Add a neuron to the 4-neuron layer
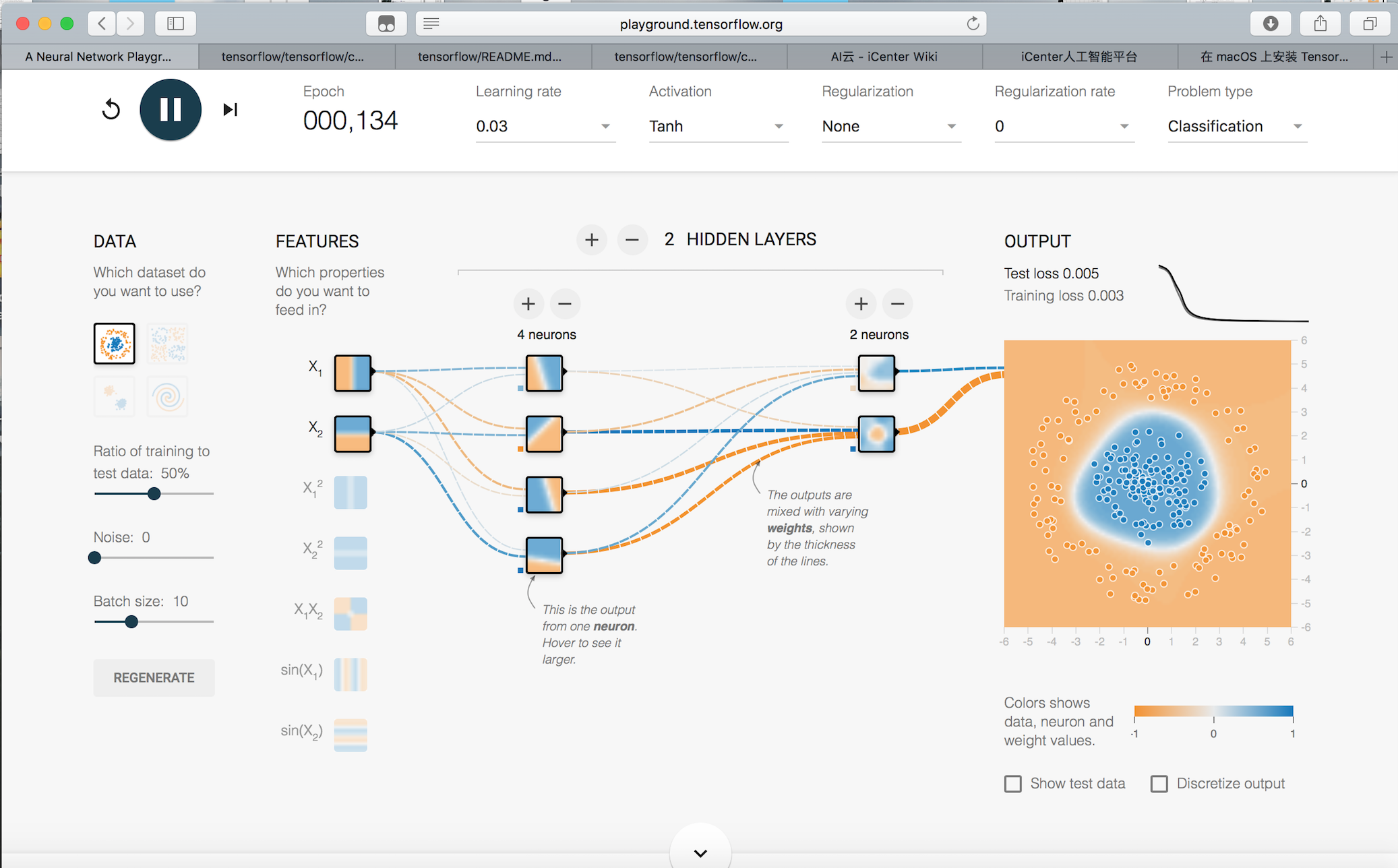Viewport: 1398px width, 868px height. tap(528, 304)
